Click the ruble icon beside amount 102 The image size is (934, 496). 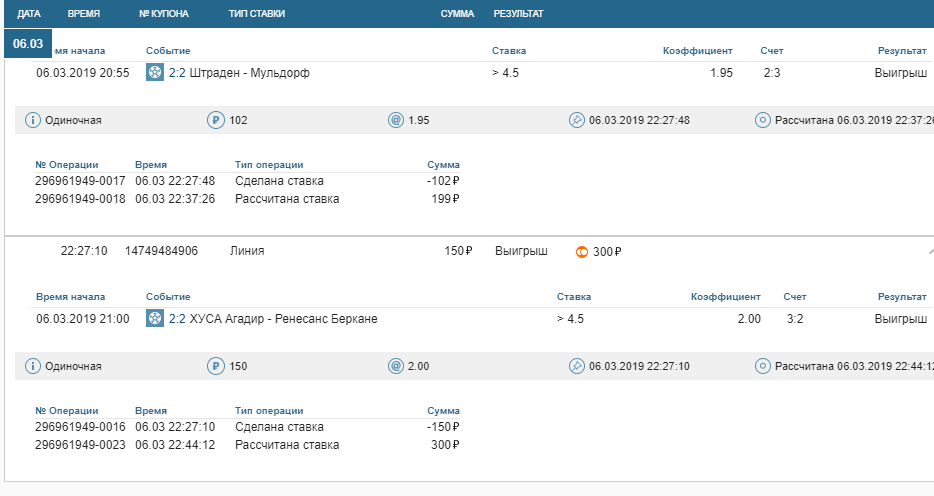coord(215,120)
